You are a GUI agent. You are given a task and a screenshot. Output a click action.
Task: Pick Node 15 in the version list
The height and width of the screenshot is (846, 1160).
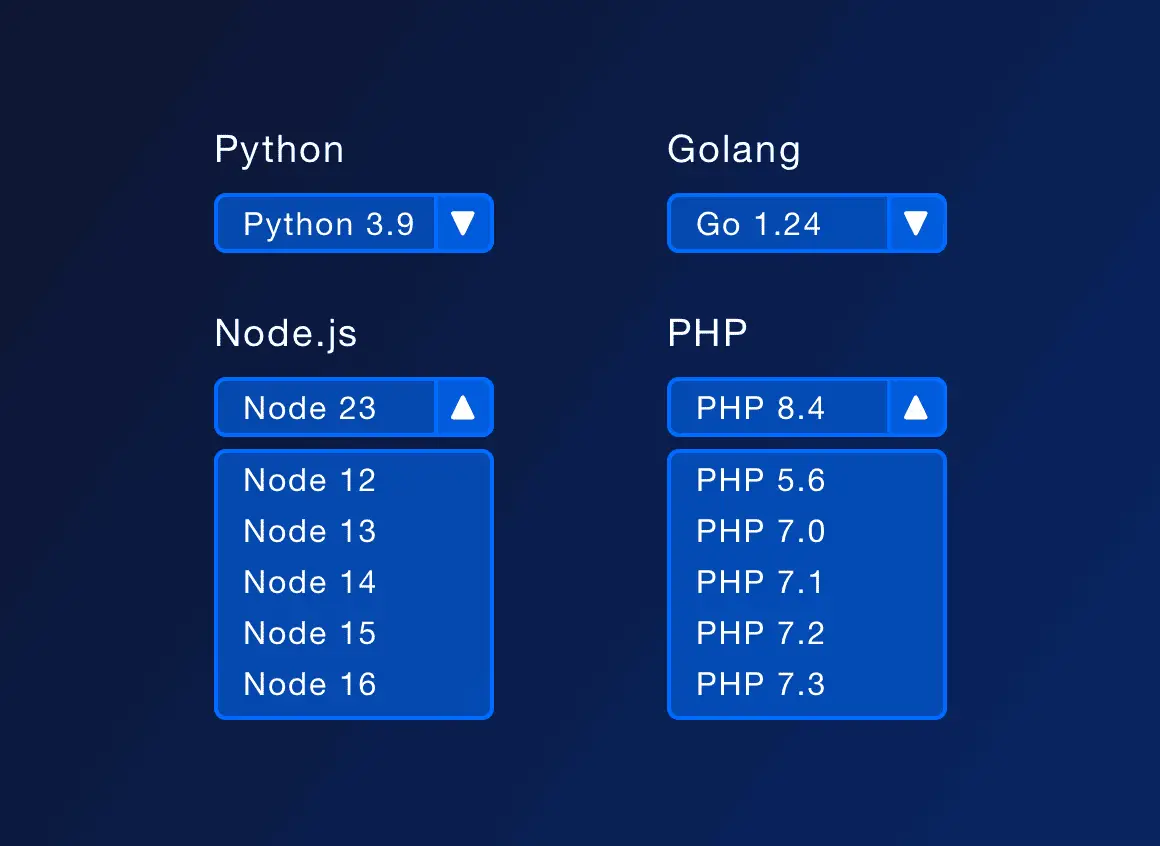(309, 633)
